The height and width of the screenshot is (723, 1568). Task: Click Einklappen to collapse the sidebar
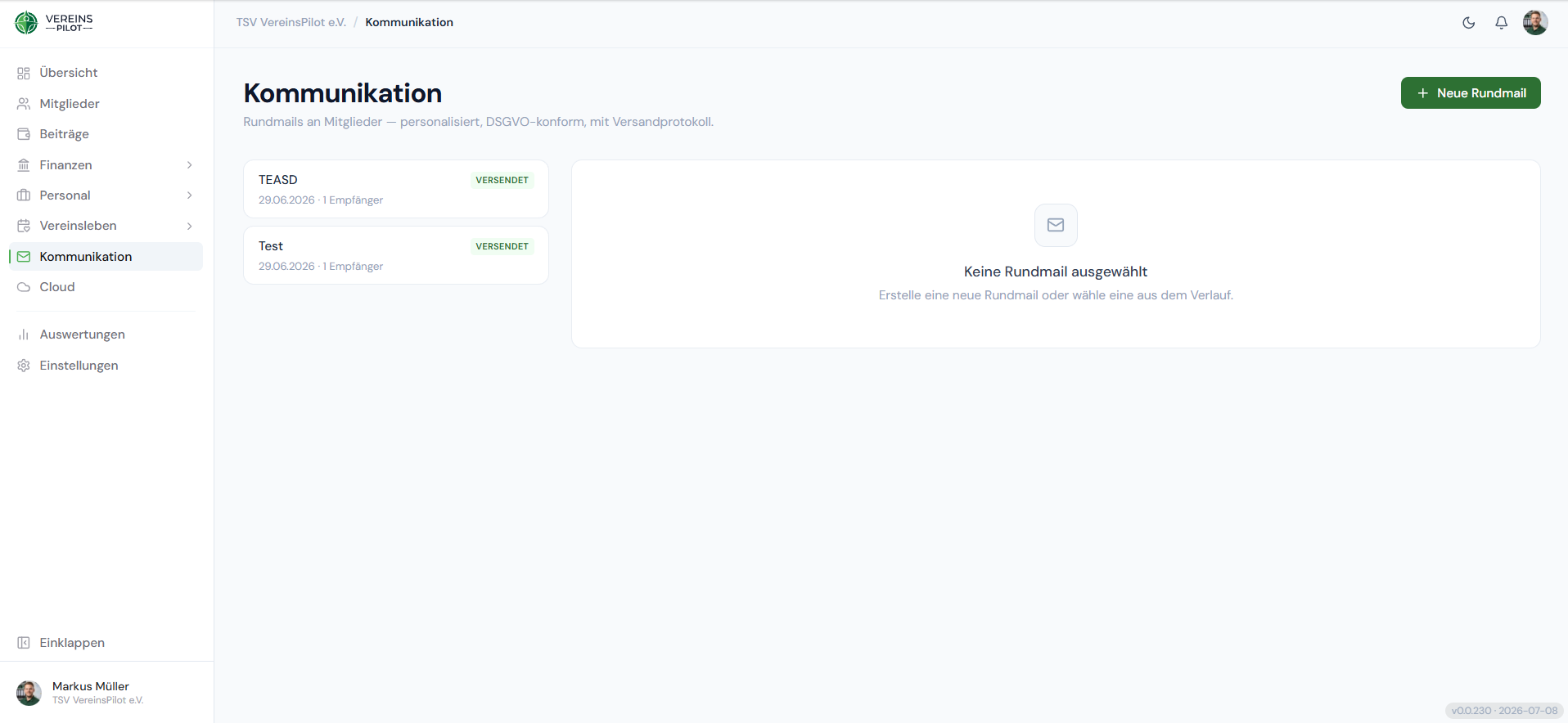tap(106, 643)
